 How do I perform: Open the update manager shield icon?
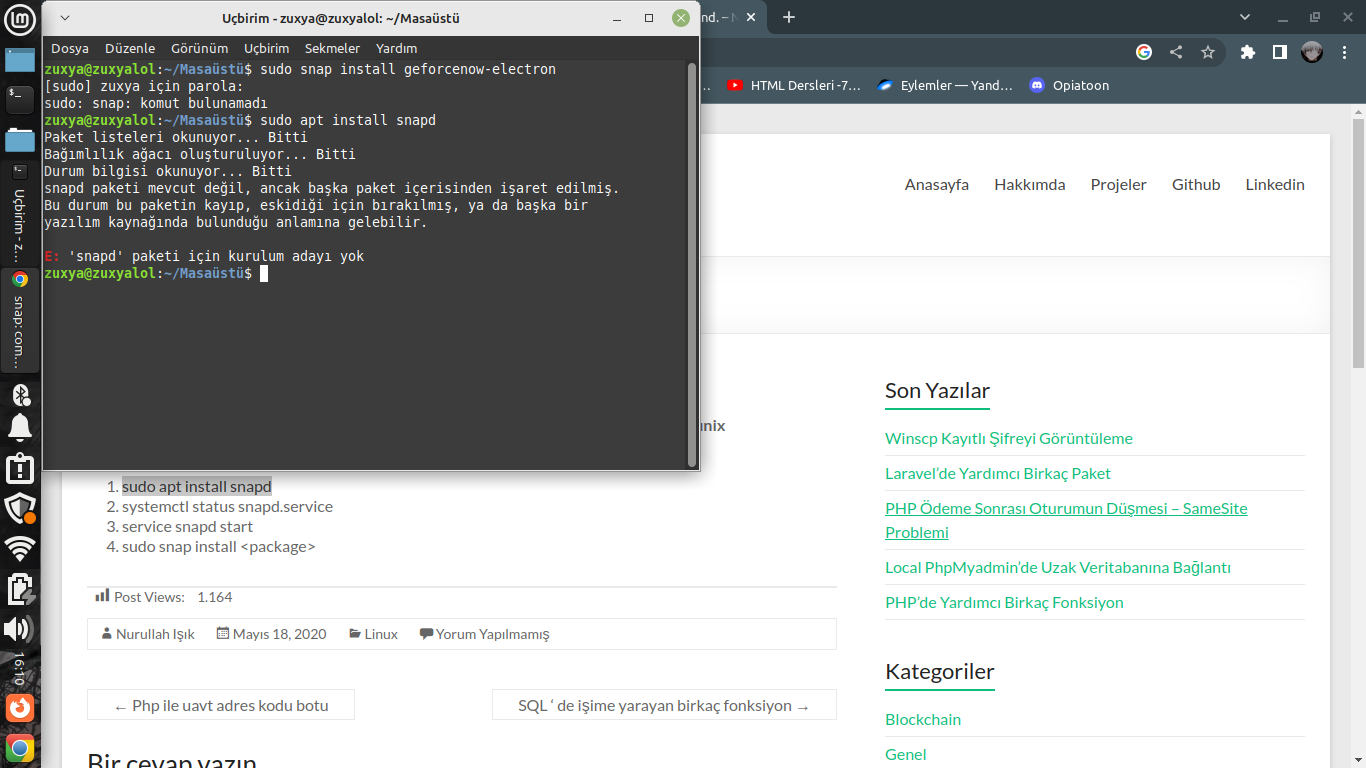20,508
